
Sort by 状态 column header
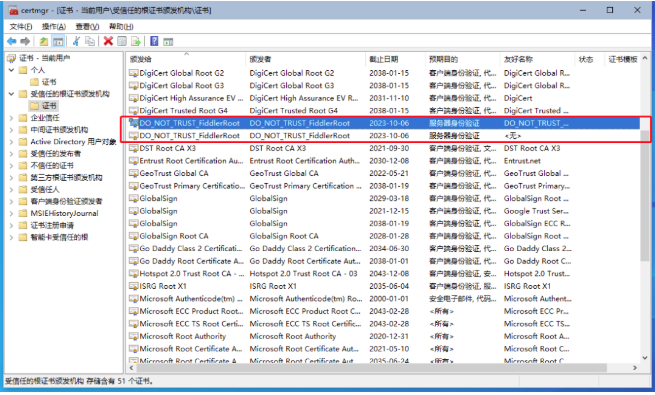tap(589, 59)
